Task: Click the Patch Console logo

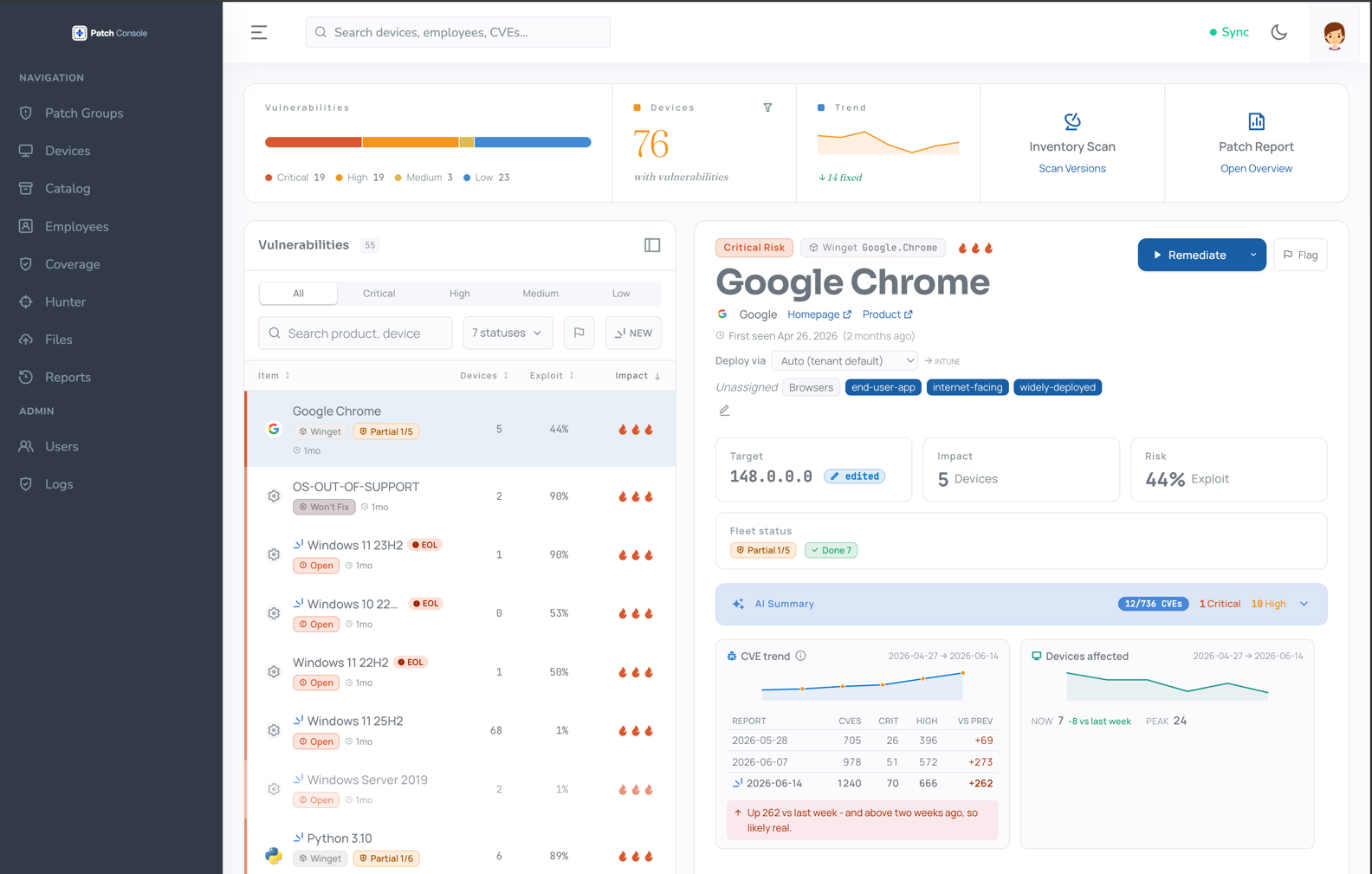Action: click(x=109, y=33)
